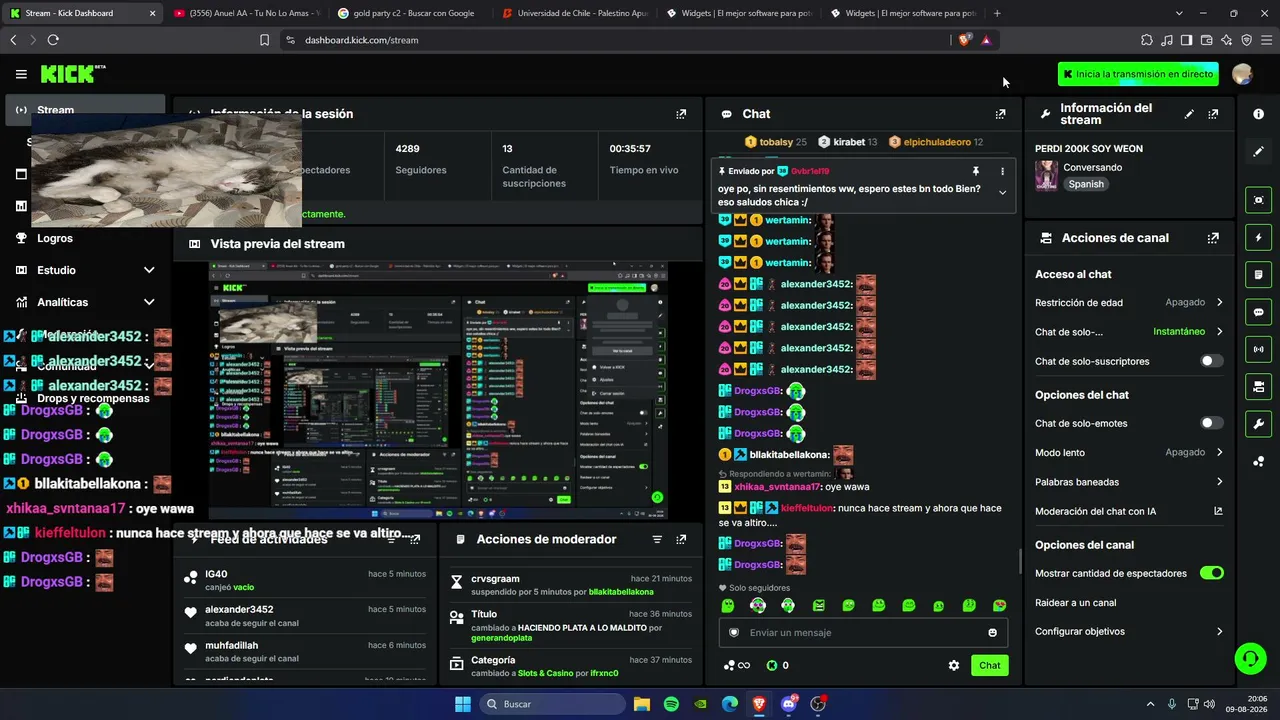The image size is (1280, 720).
Task: Click the Enviar un mensaje chat input
Action: [x=862, y=632]
